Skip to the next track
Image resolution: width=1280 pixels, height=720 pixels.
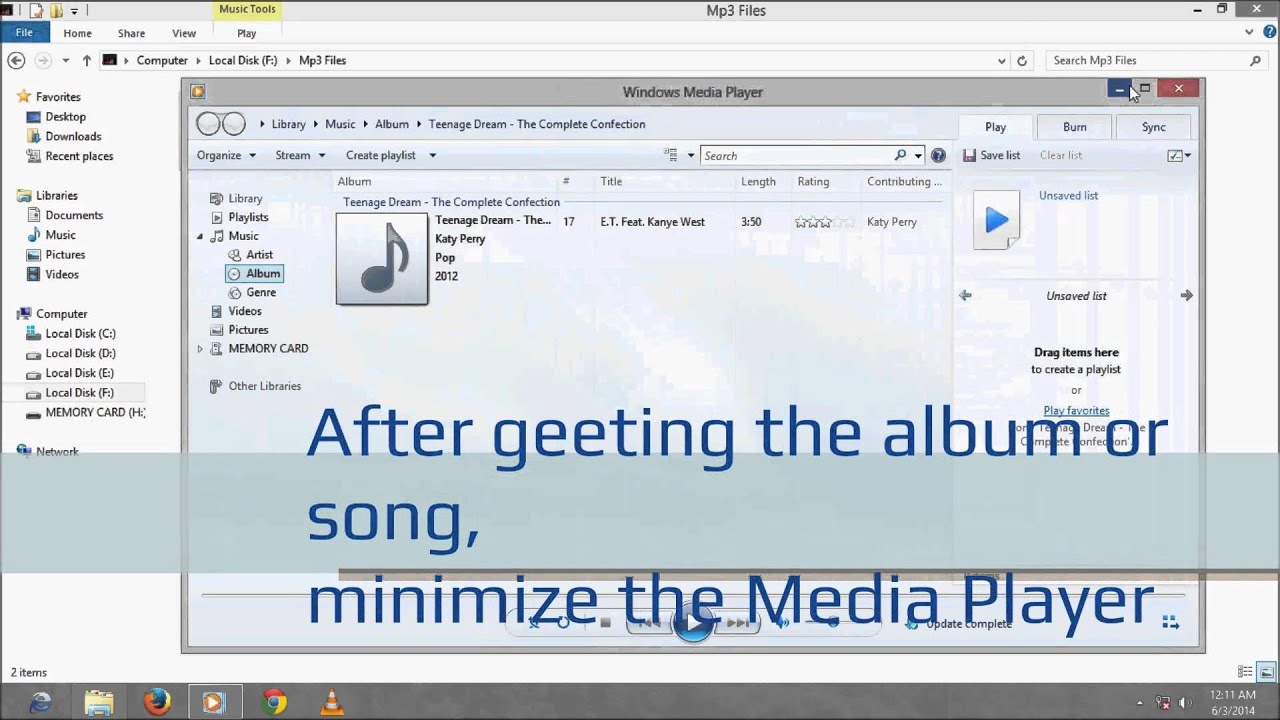click(737, 623)
